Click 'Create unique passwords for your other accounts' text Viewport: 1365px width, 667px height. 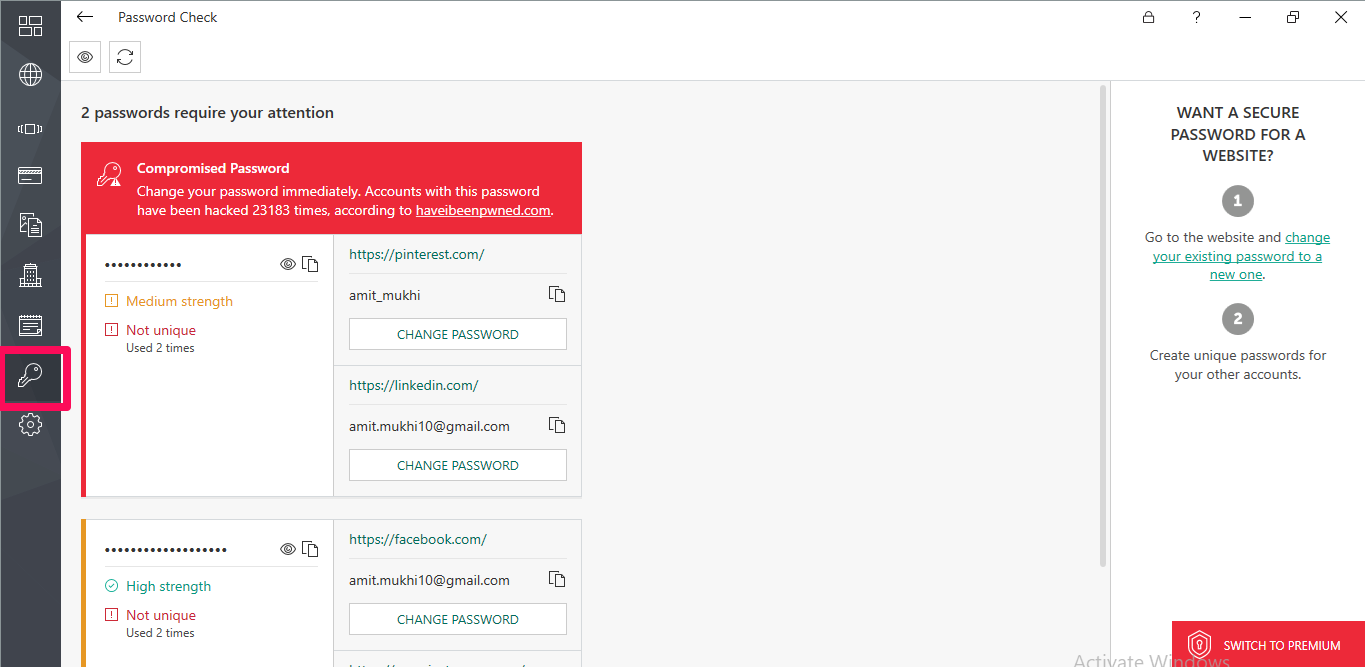(1238, 365)
